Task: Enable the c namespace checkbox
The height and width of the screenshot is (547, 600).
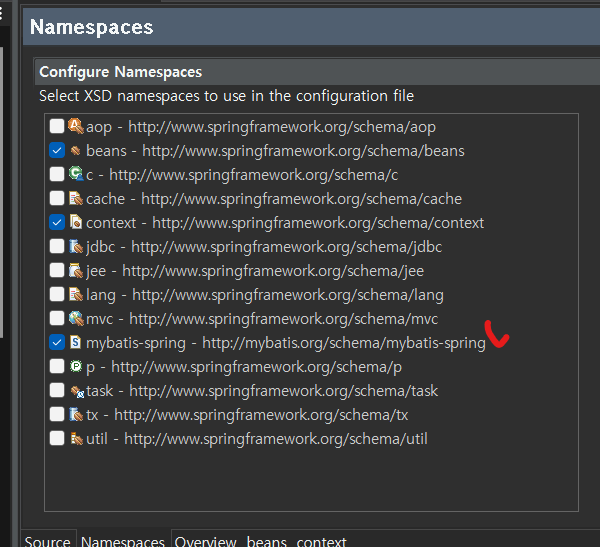Action: [x=57, y=174]
